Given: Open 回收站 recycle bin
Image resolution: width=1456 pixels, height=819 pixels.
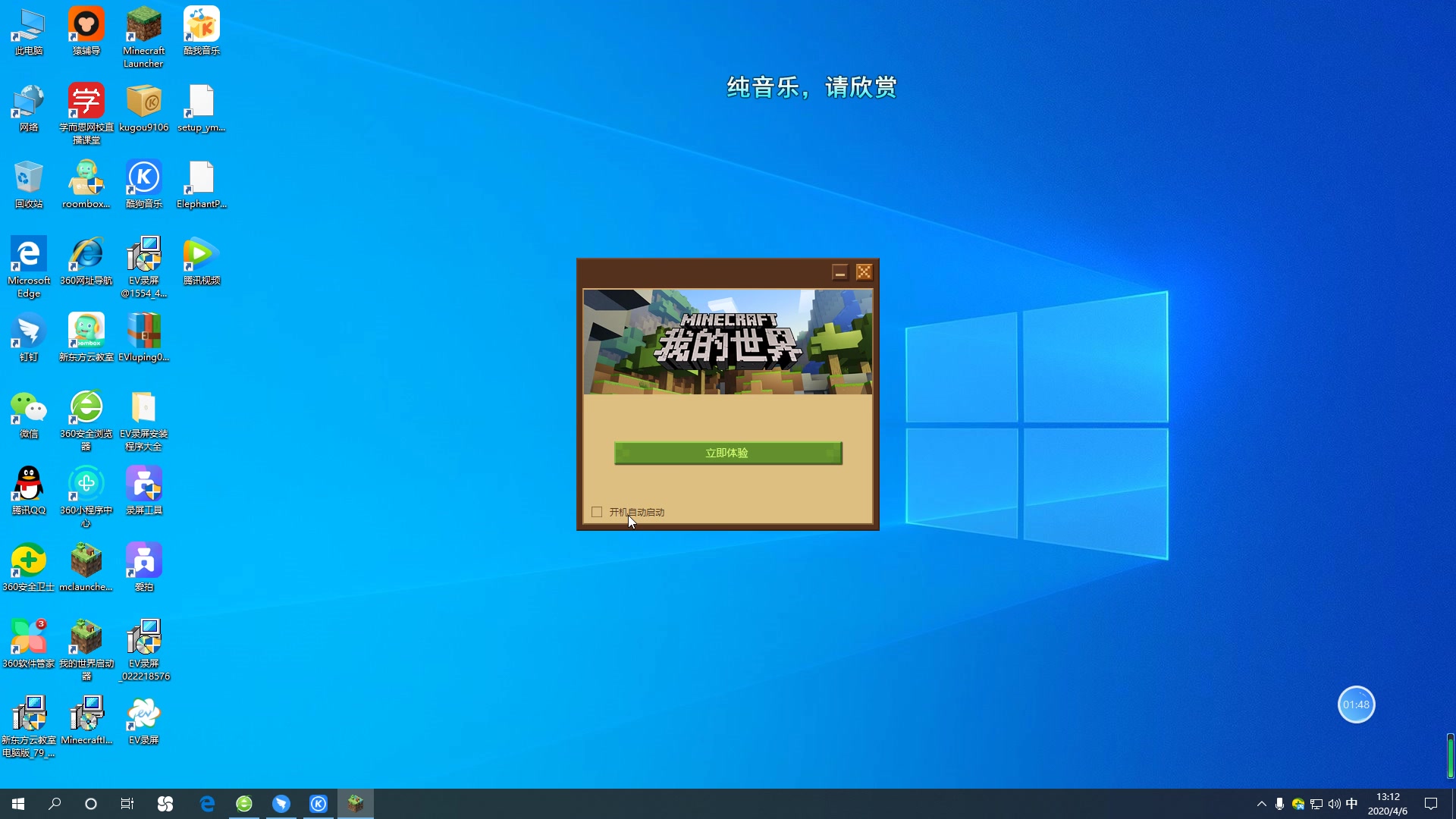Looking at the screenshot, I should coord(29,185).
